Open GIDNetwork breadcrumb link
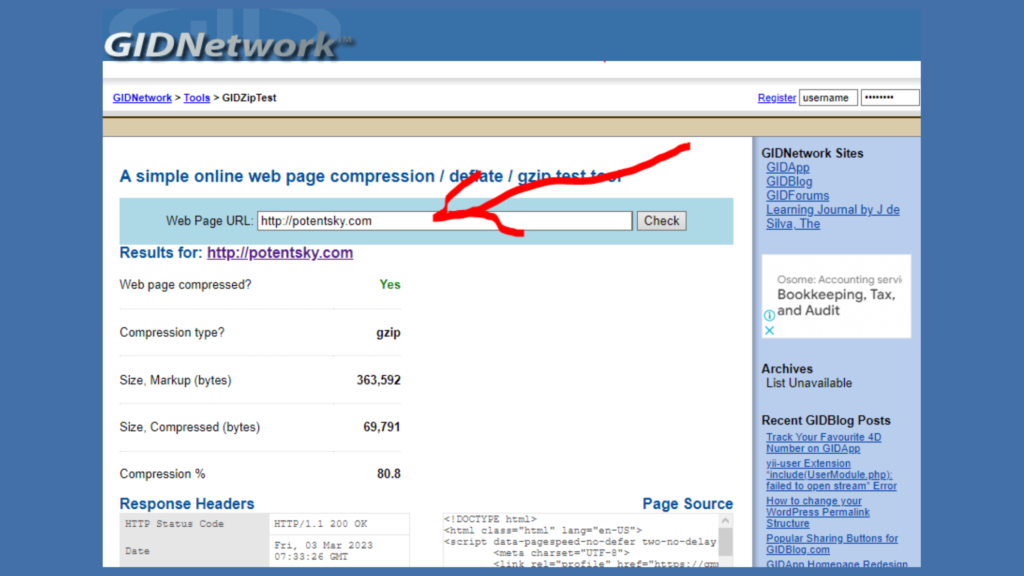The width and height of the screenshot is (1024, 576). pyautogui.click(x=142, y=98)
